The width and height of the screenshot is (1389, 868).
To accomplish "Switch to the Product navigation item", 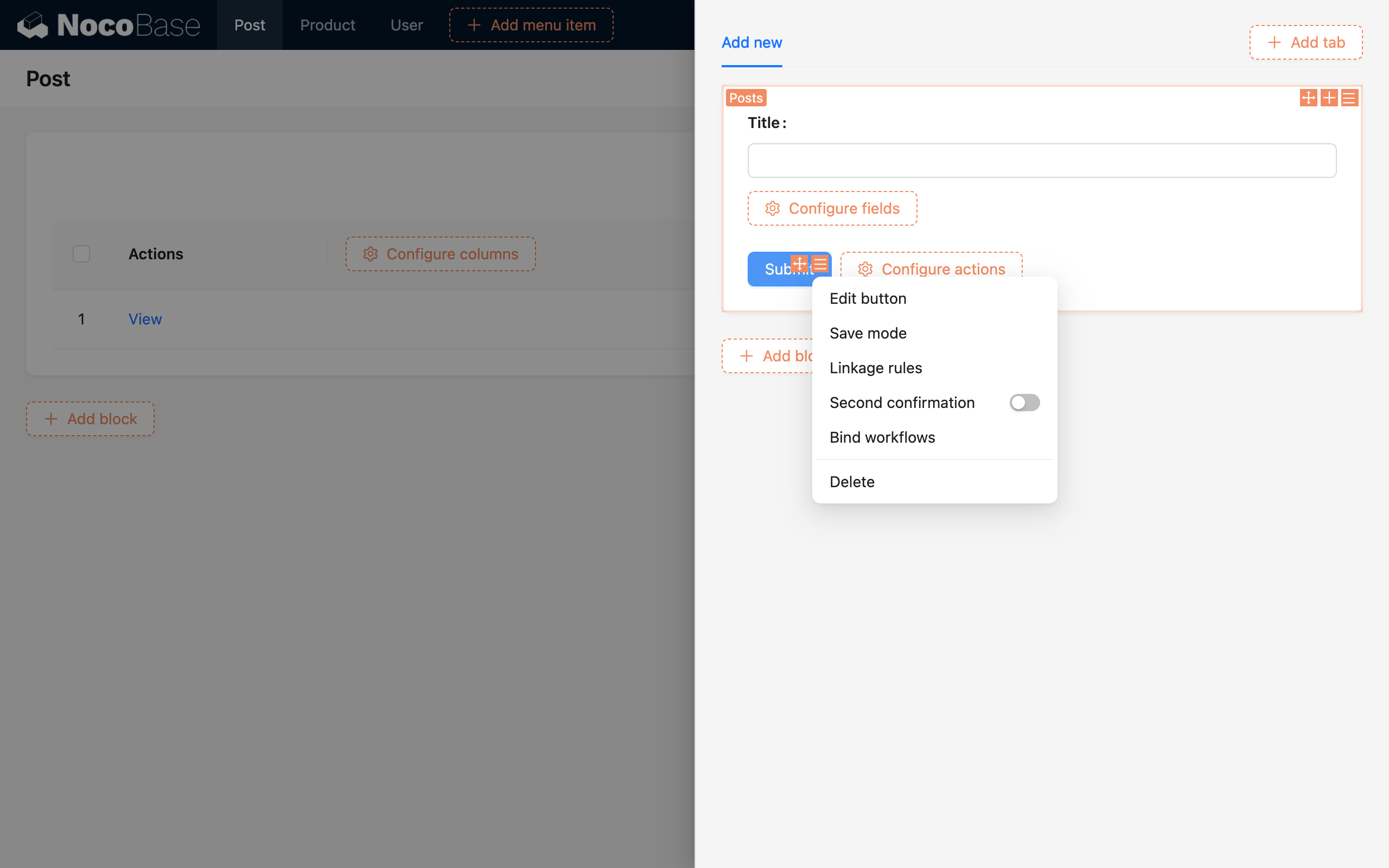I will tap(327, 25).
